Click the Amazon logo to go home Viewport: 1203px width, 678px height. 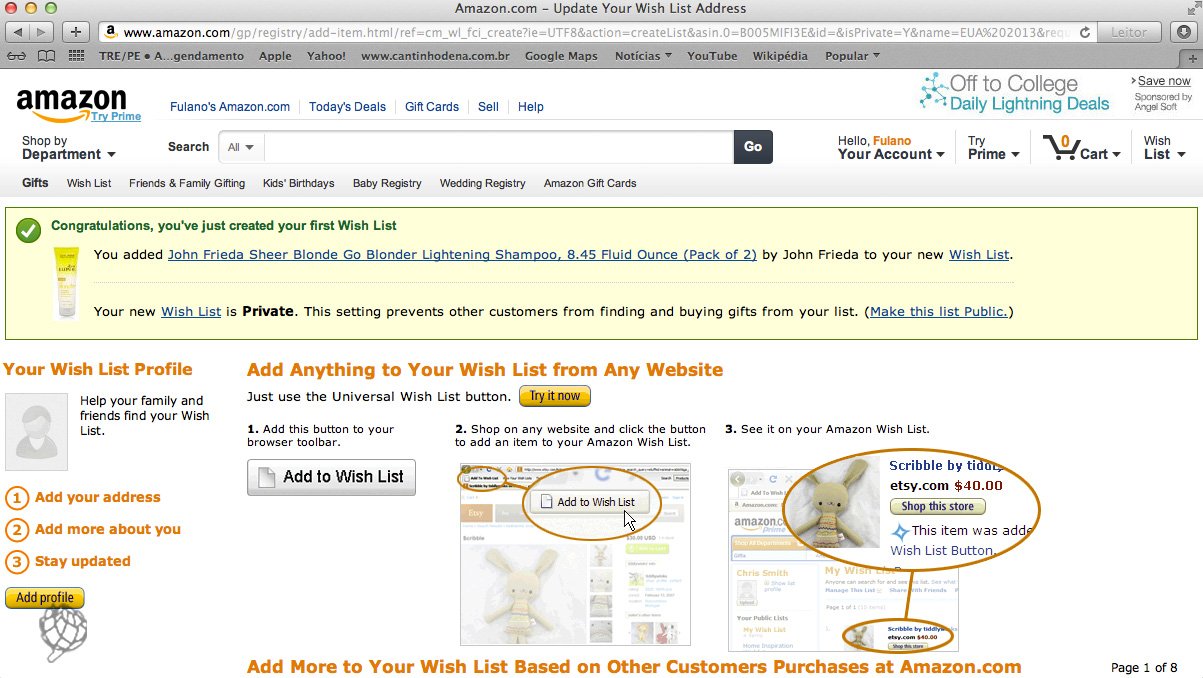coord(70,100)
